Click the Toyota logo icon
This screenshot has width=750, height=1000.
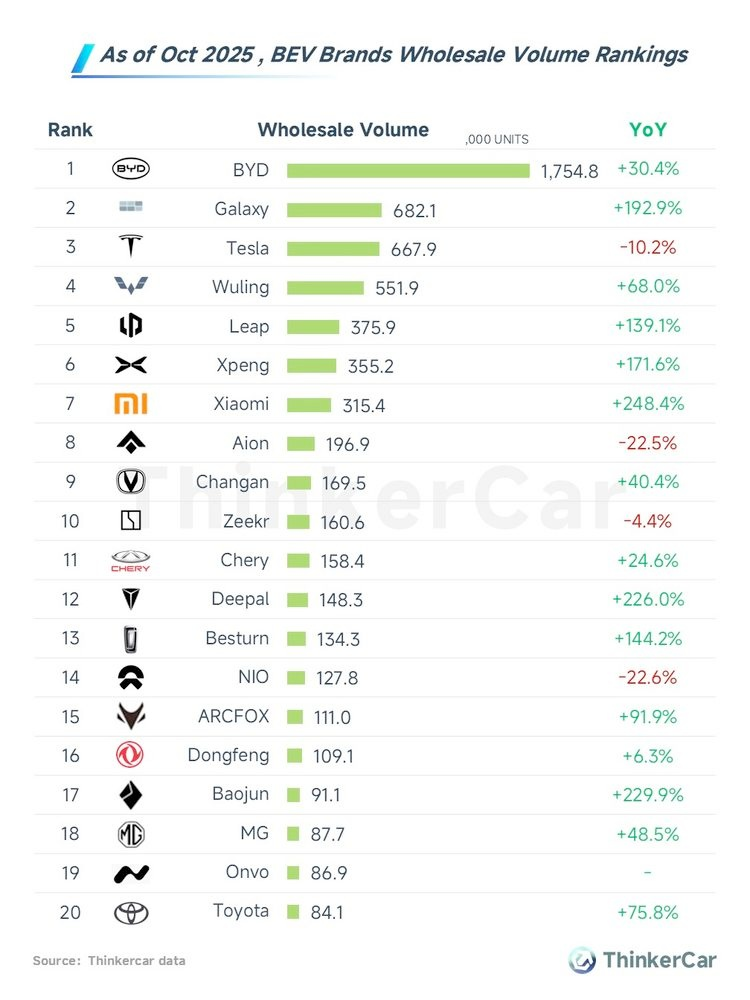point(131,912)
